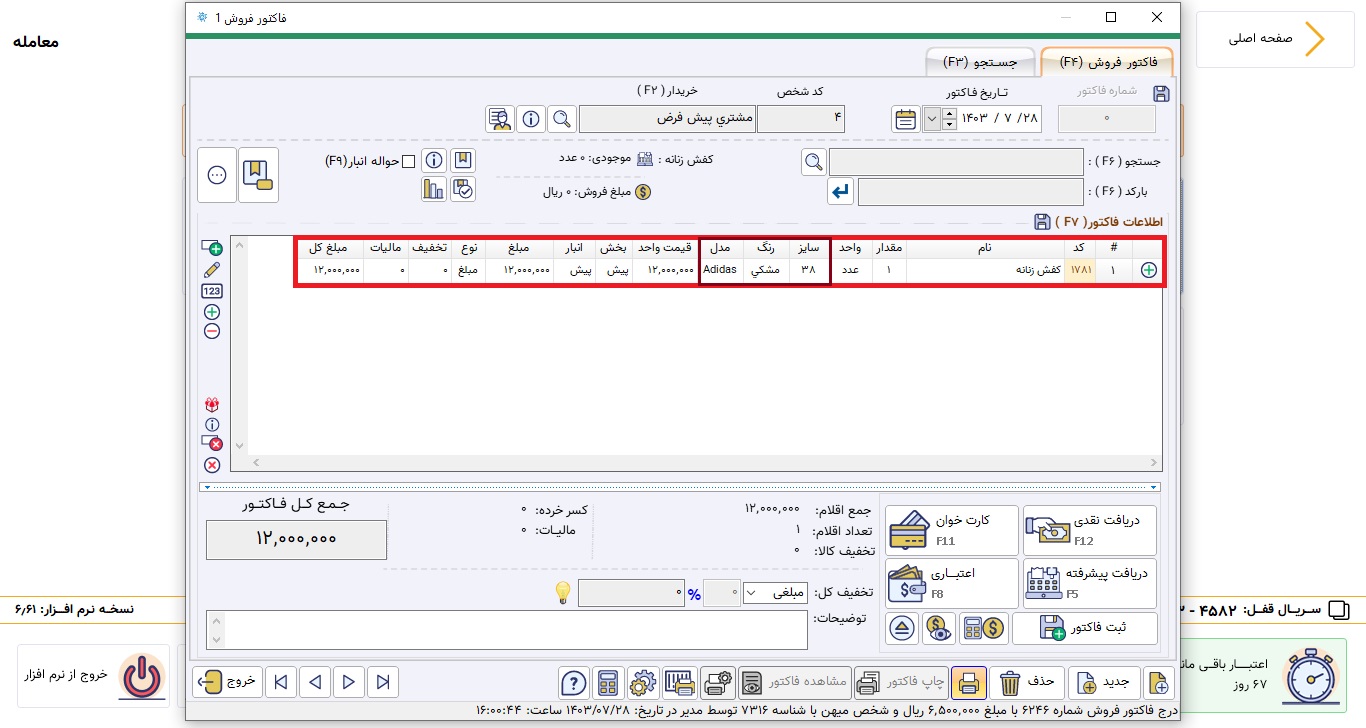Click the ثبت فاکتور button

tap(1085, 628)
